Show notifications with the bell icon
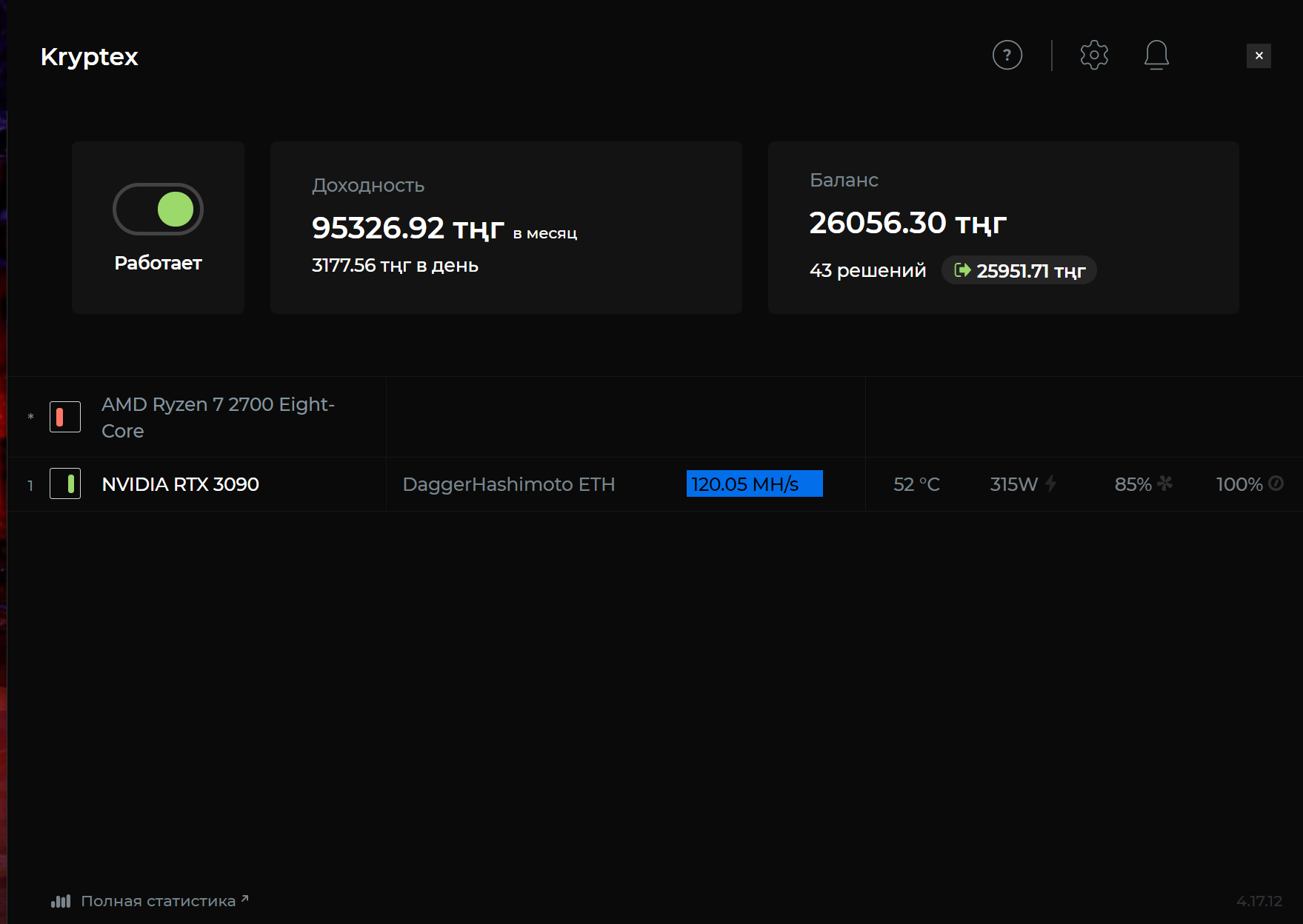 [x=1156, y=56]
